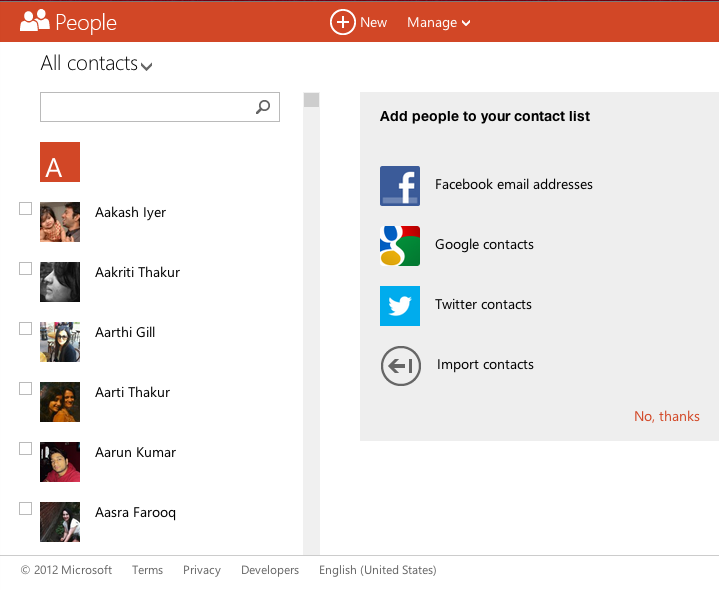Screen dimensions: 719x590
Task: Open Aakash Iyer's profile photo
Action: point(60,222)
